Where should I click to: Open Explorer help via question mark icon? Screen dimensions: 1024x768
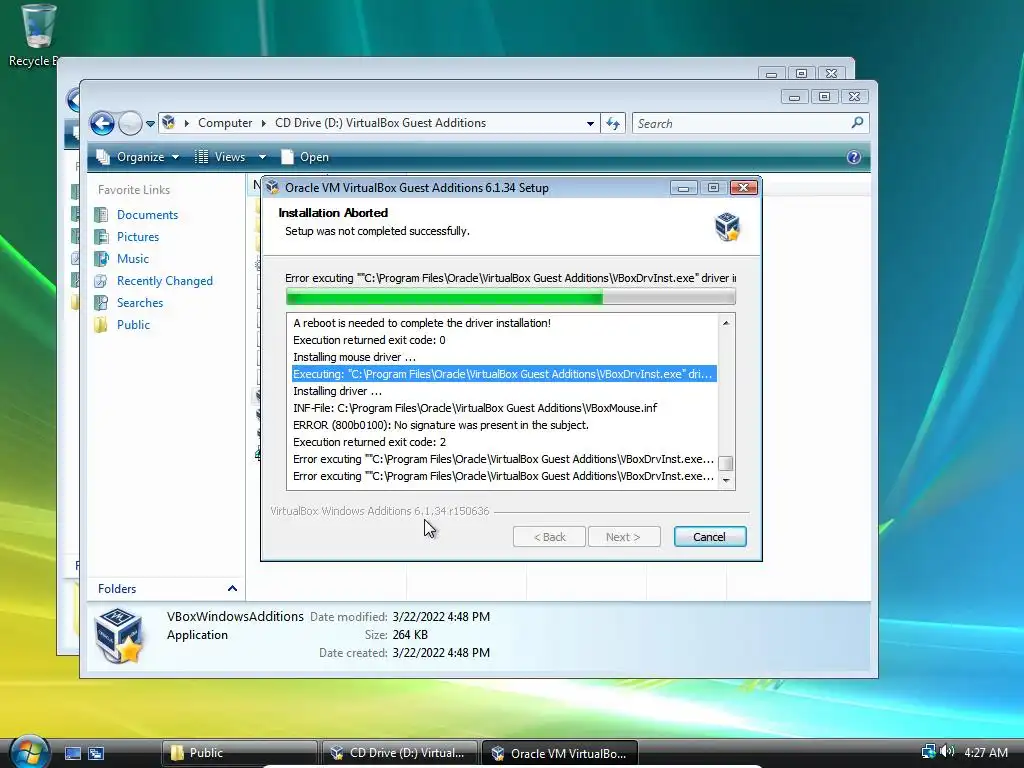tap(854, 157)
